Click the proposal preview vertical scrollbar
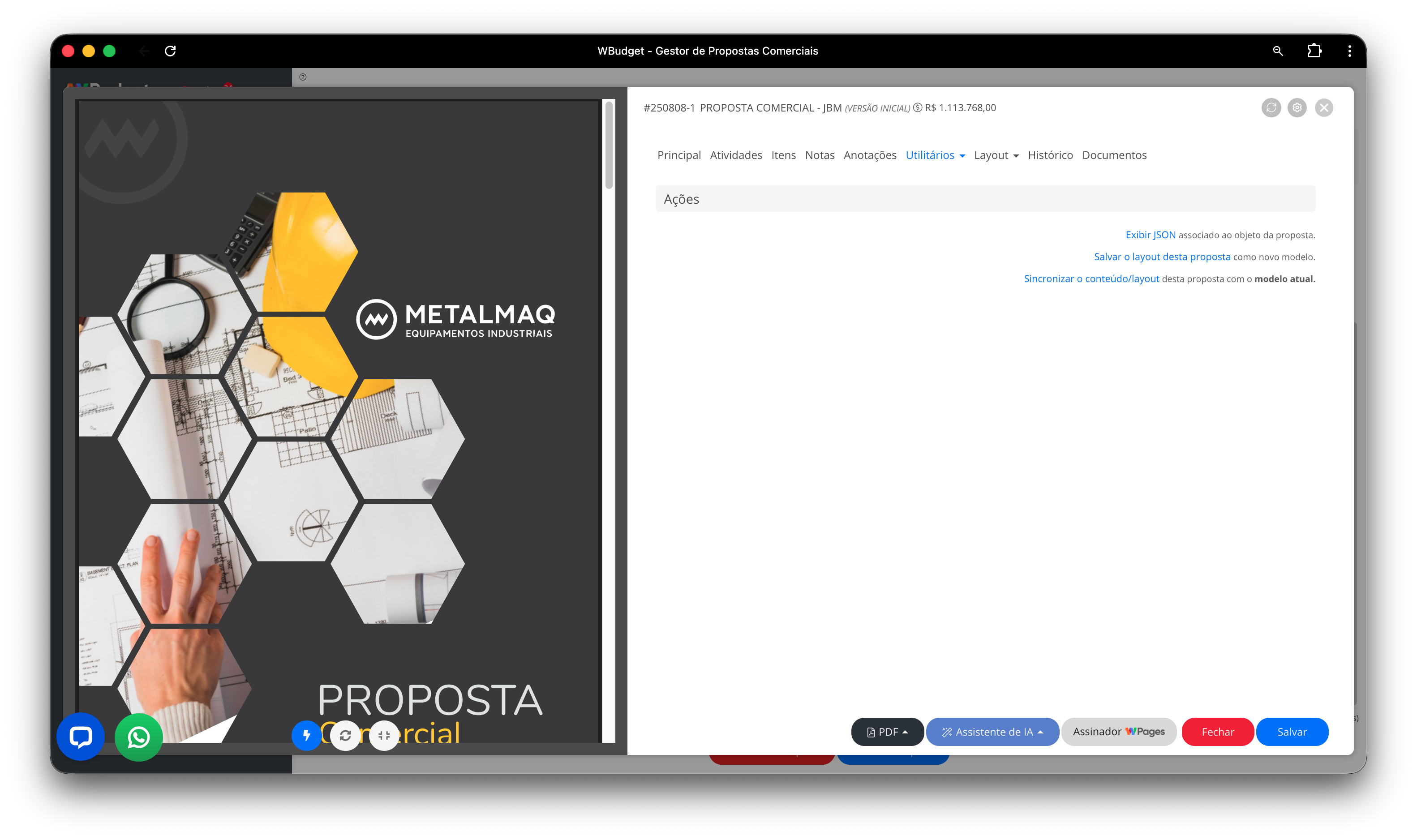The image size is (1417, 840). [x=609, y=146]
